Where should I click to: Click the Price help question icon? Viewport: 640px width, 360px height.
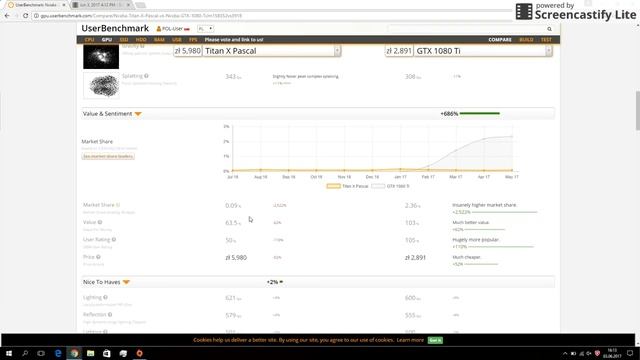[98, 257]
